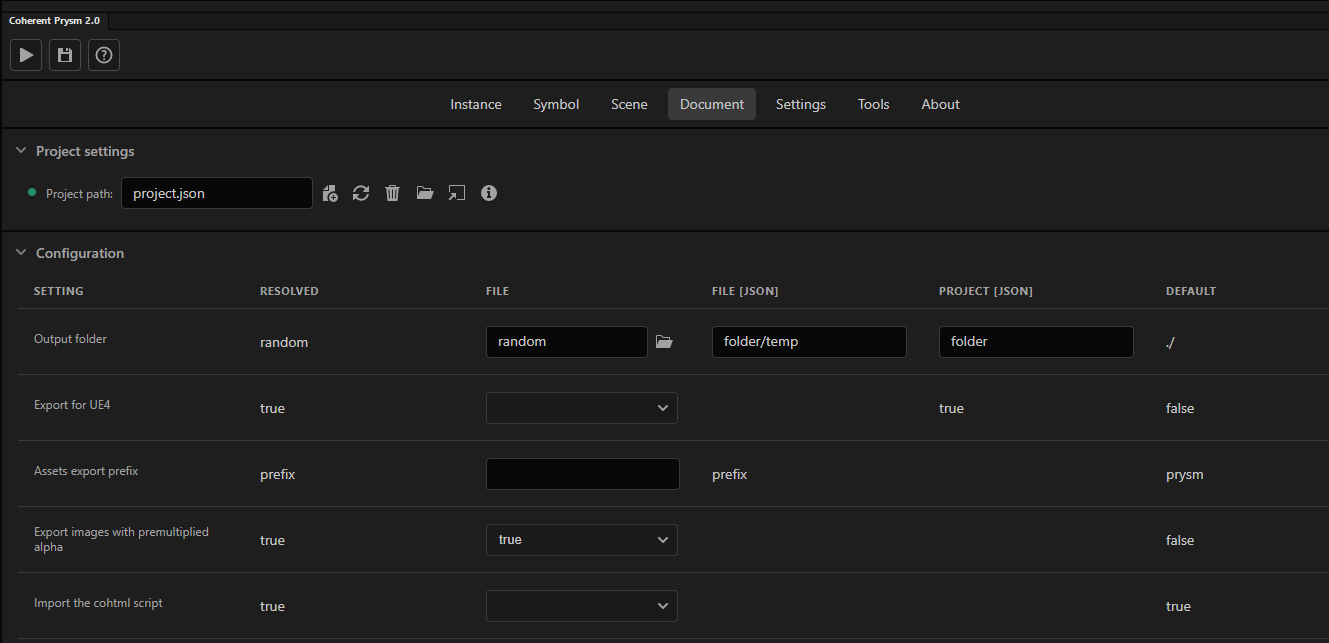This screenshot has width=1329, height=643.
Task: Click default value true for cohtml script
Action: 1178,606
